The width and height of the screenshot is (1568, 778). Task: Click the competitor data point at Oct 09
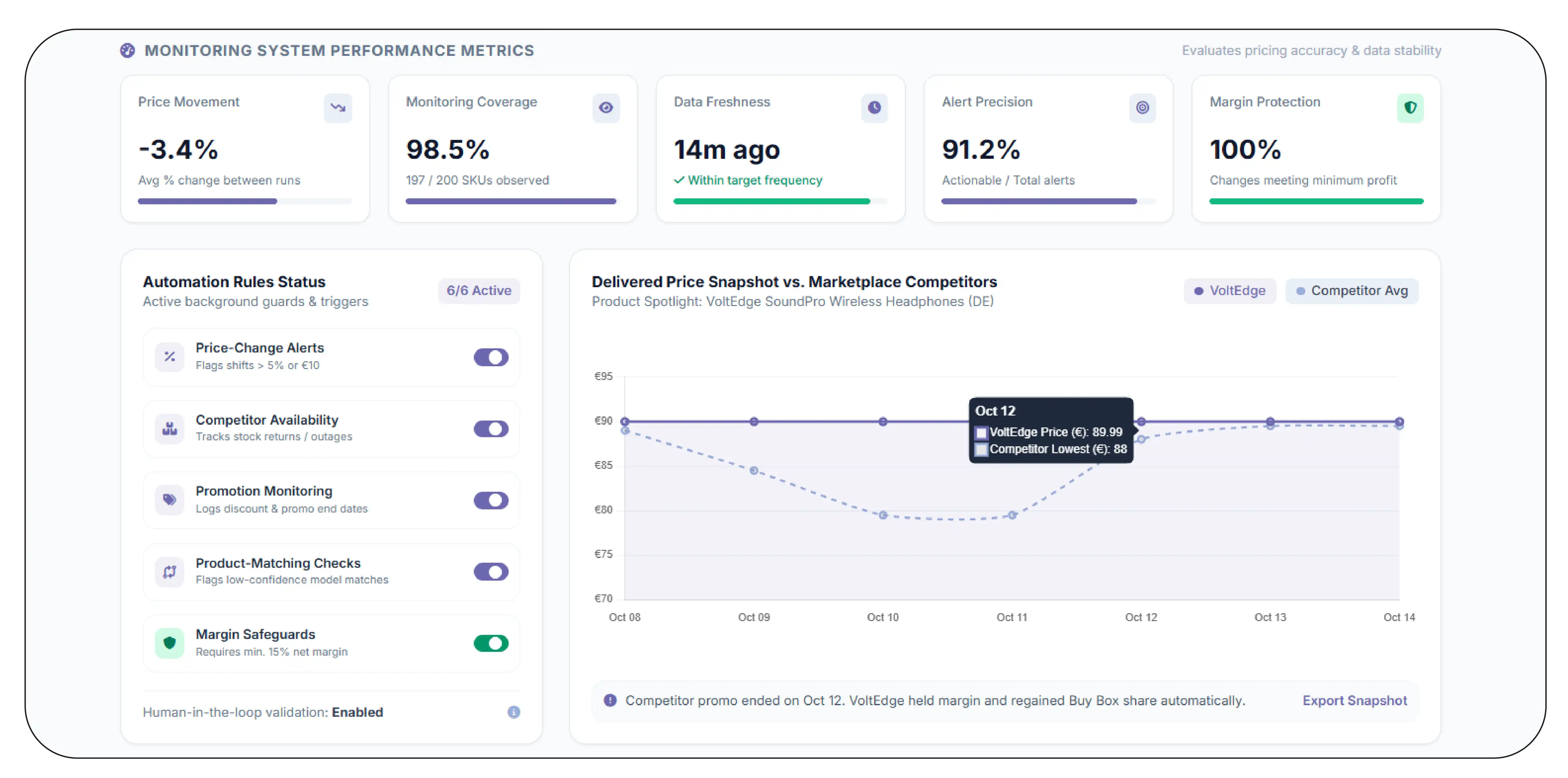click(x=754, y=470)
